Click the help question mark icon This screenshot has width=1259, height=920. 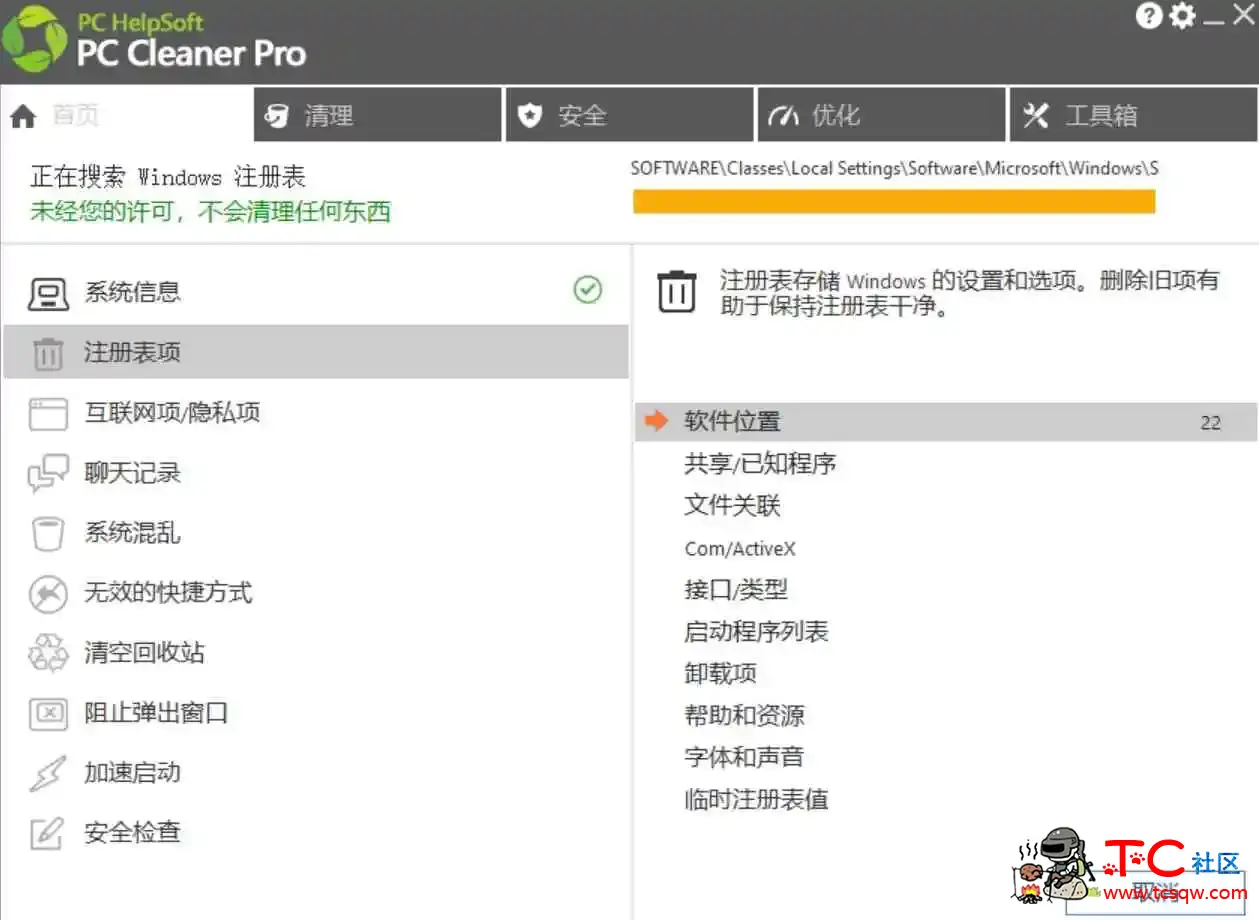point(1150,16)
